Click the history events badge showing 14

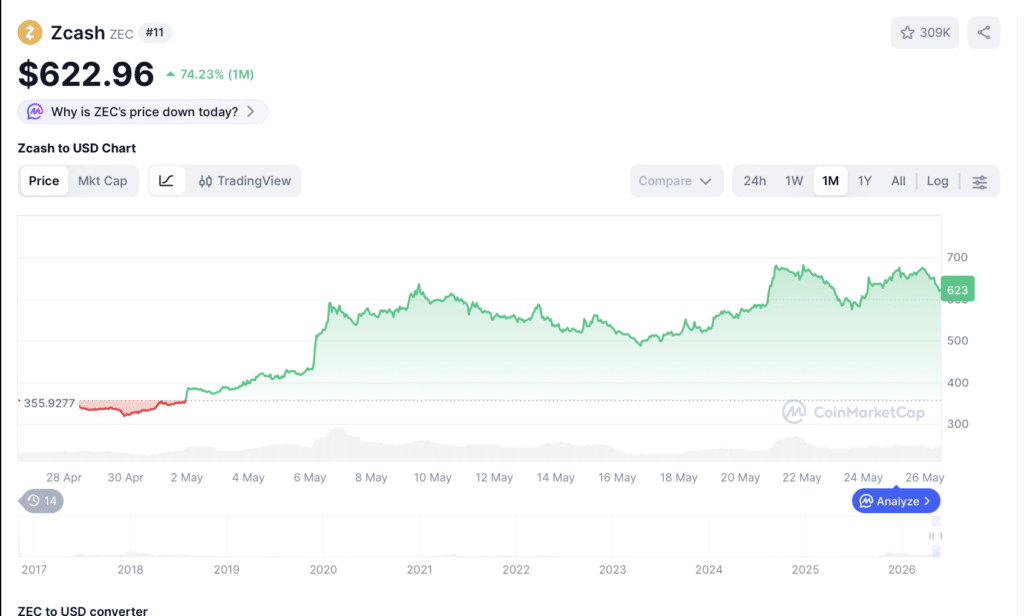click(x=41, y=501)
